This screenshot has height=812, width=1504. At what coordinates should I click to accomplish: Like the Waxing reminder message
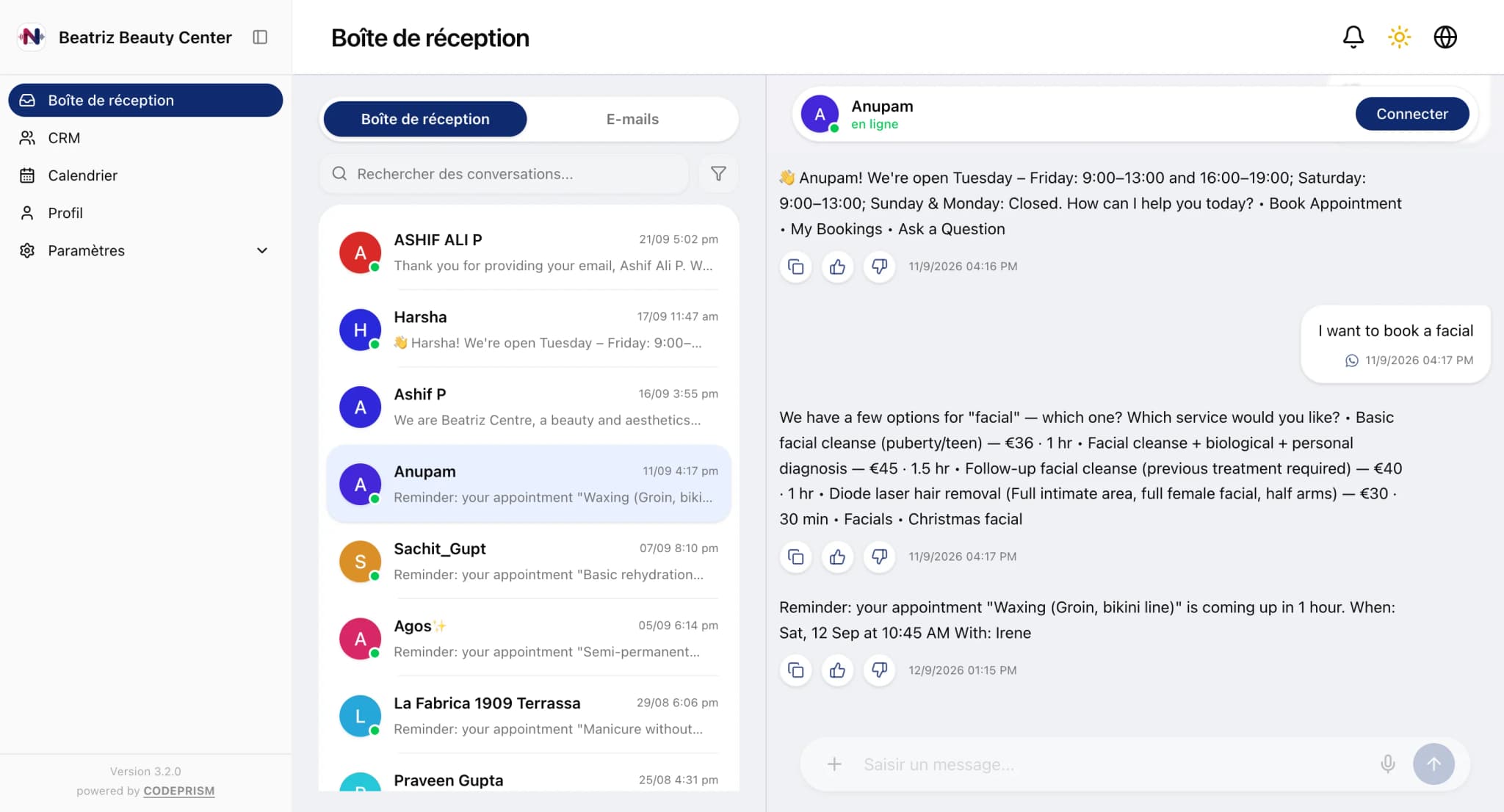(837, 670)
